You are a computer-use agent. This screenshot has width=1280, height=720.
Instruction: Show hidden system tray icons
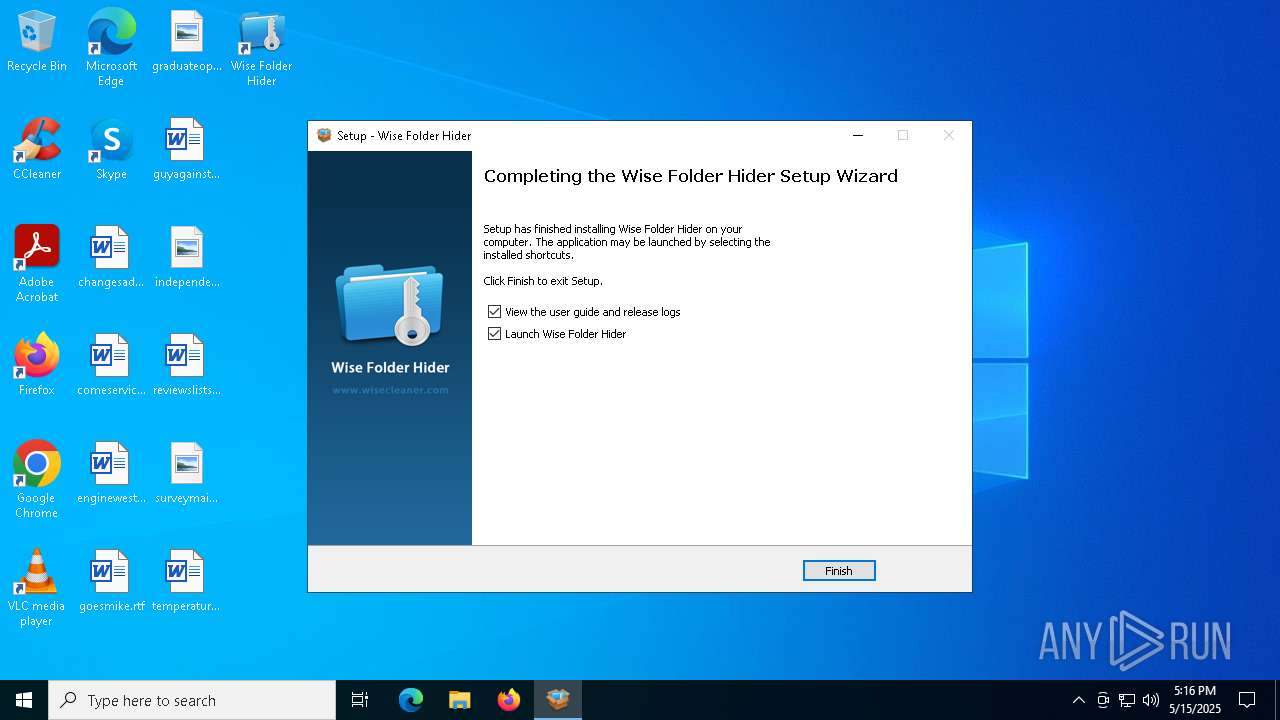click(1078, 700)
